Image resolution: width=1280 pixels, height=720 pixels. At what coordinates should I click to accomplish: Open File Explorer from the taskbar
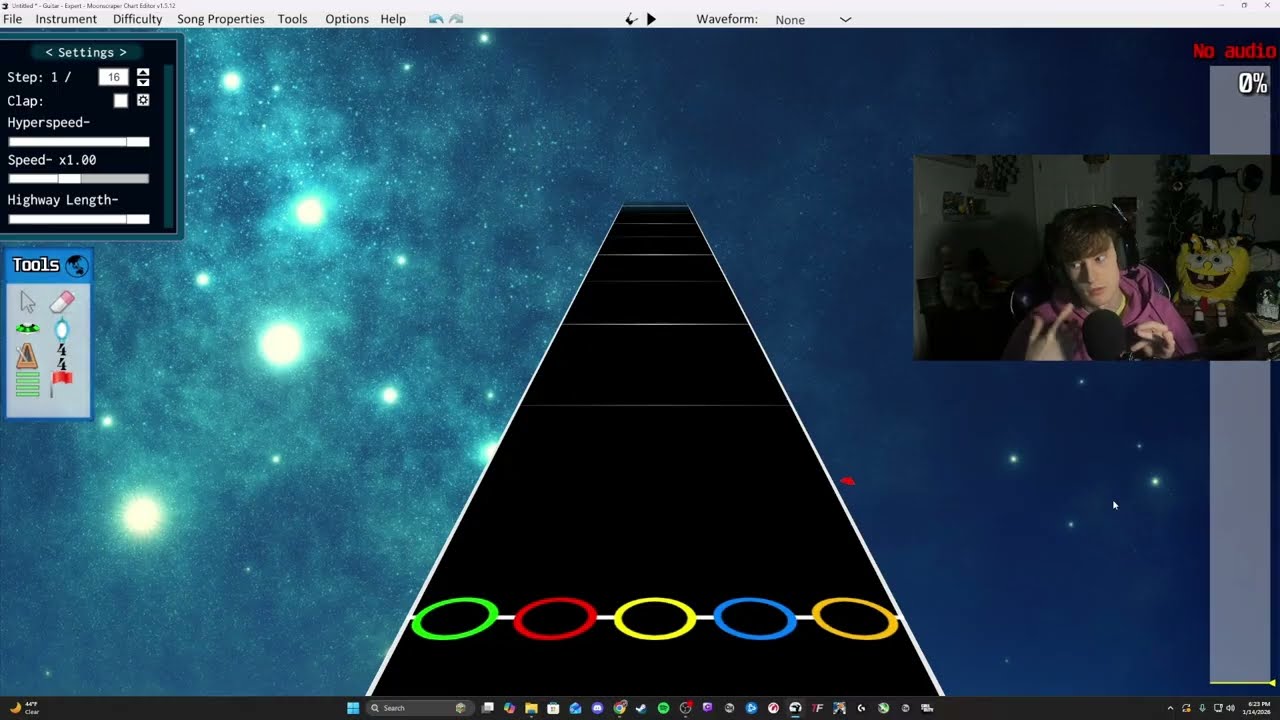click(531, 708)
